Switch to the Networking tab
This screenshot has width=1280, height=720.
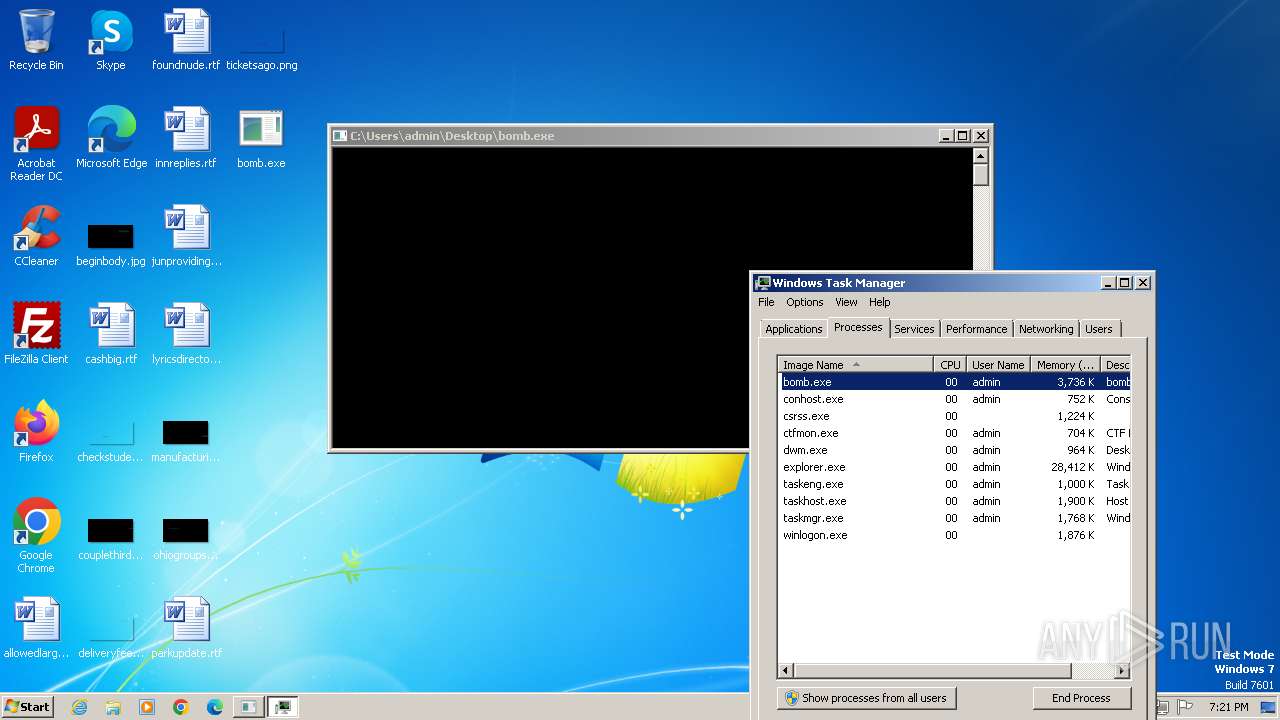point(1046,329)
